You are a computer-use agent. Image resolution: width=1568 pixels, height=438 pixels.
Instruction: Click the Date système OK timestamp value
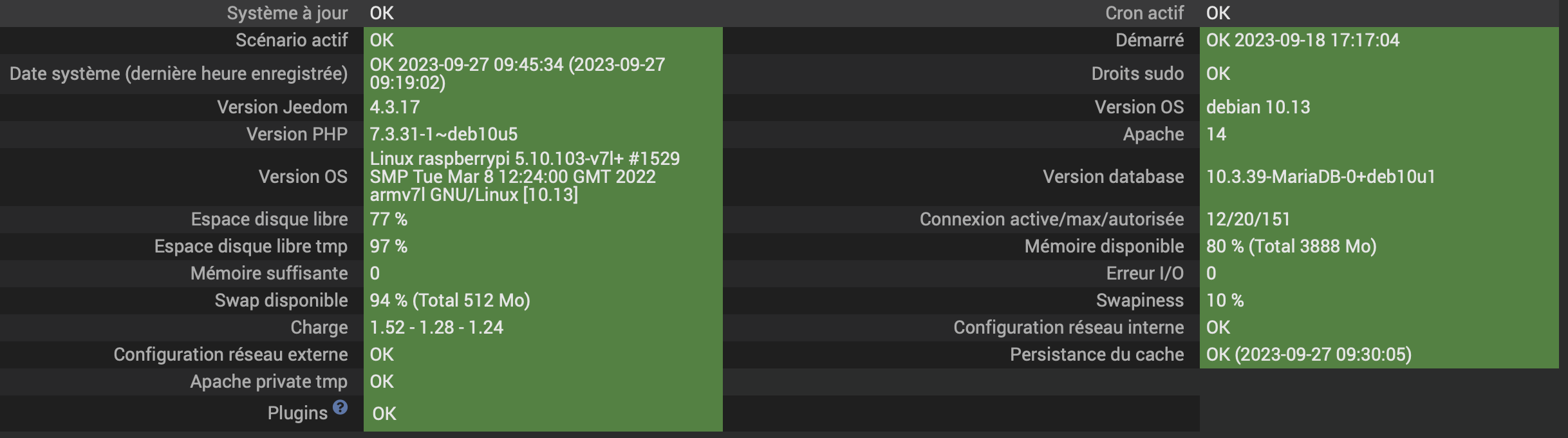[x=518, y=73]
